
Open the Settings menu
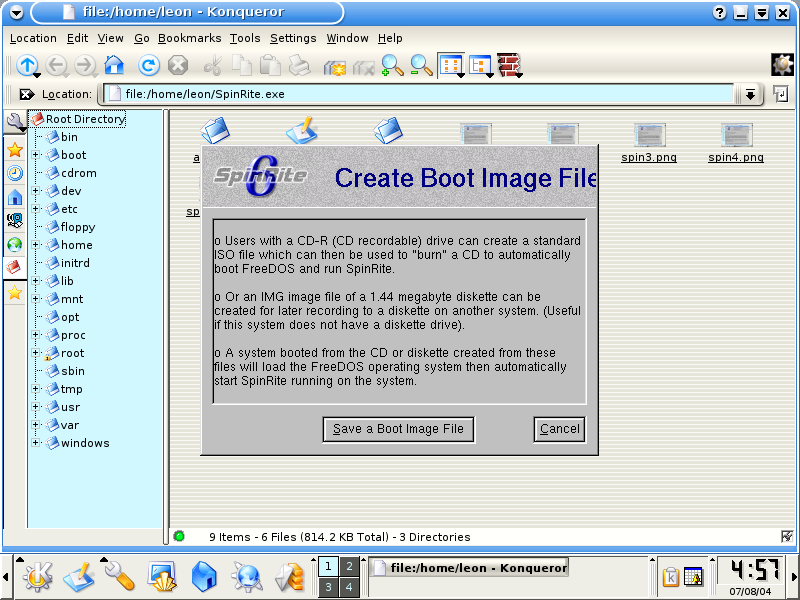pos(293,38)
